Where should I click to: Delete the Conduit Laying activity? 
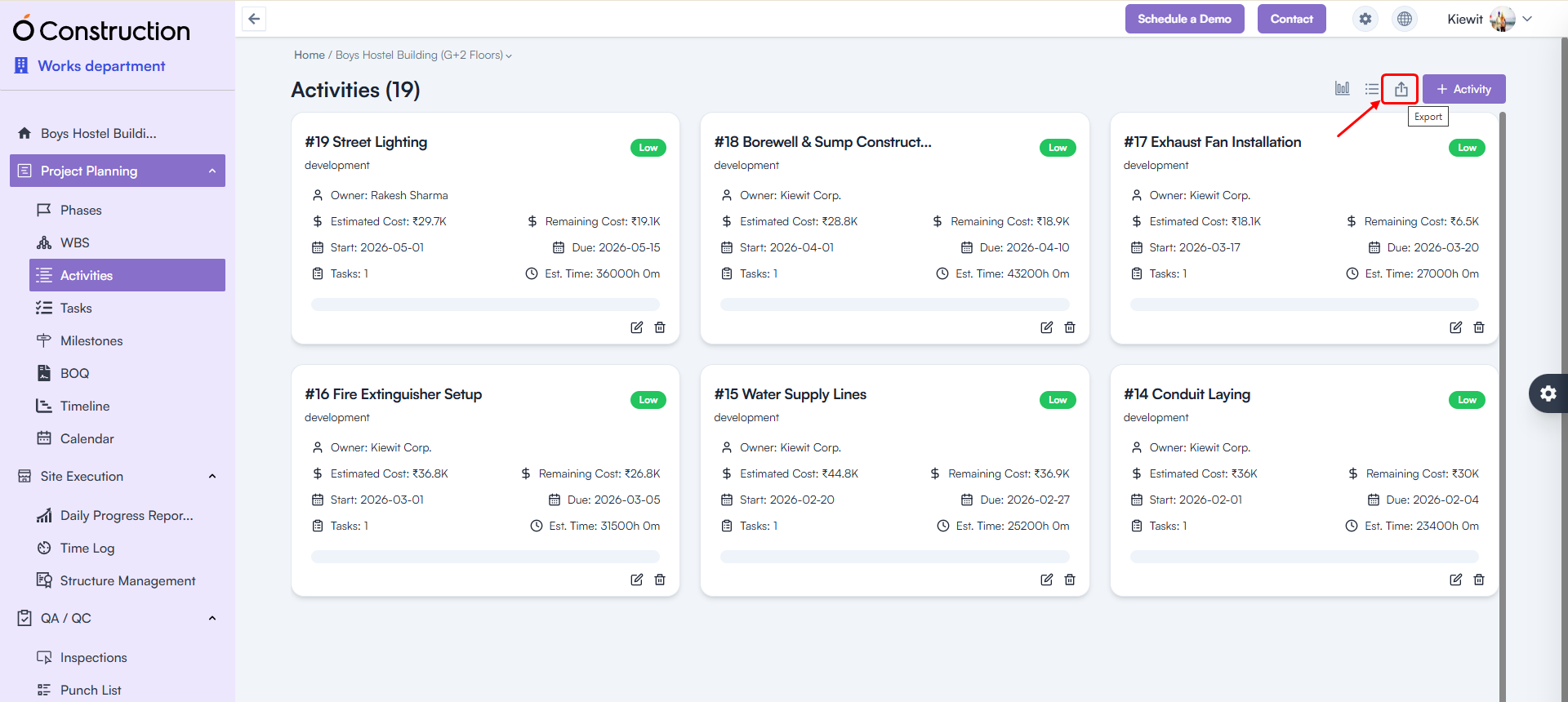1479,580
